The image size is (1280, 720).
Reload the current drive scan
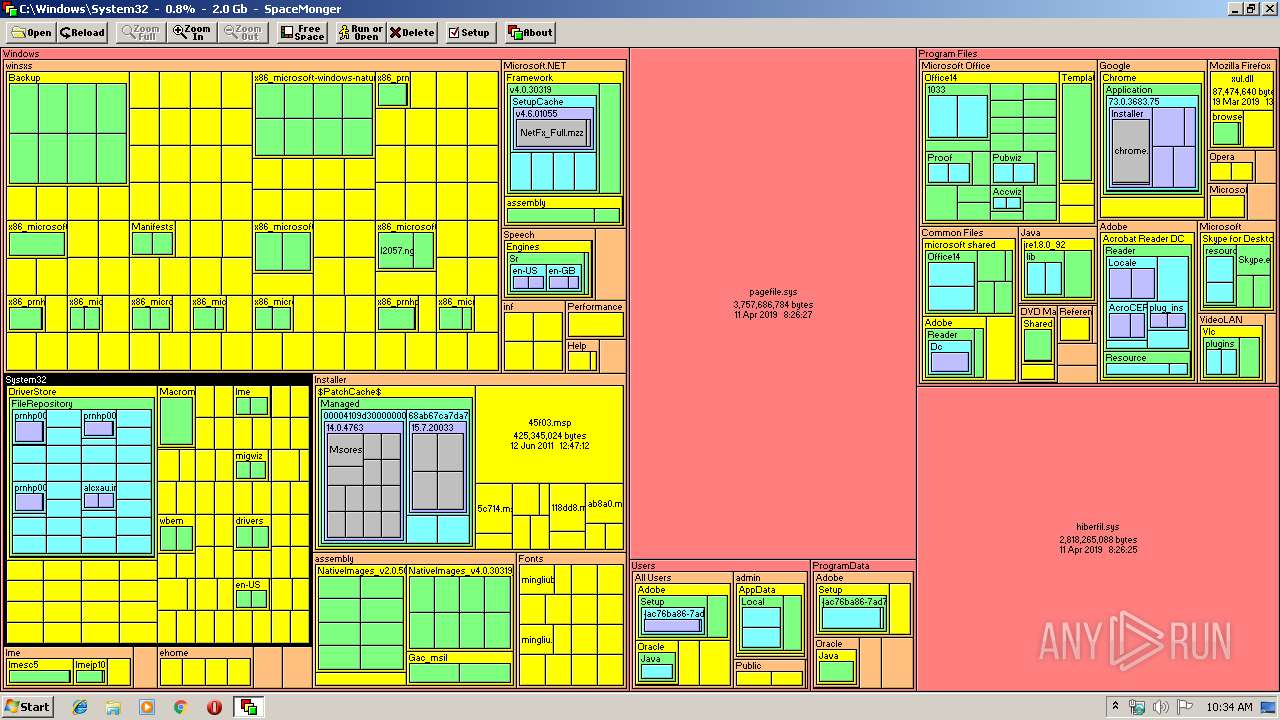click(x=82, y=32)
